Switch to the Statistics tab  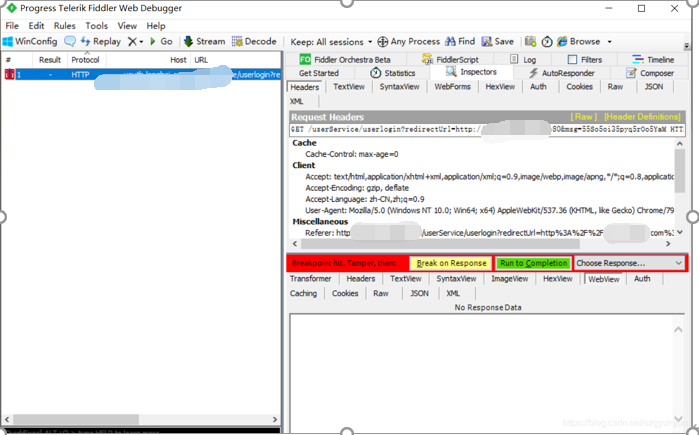(393, 73)
